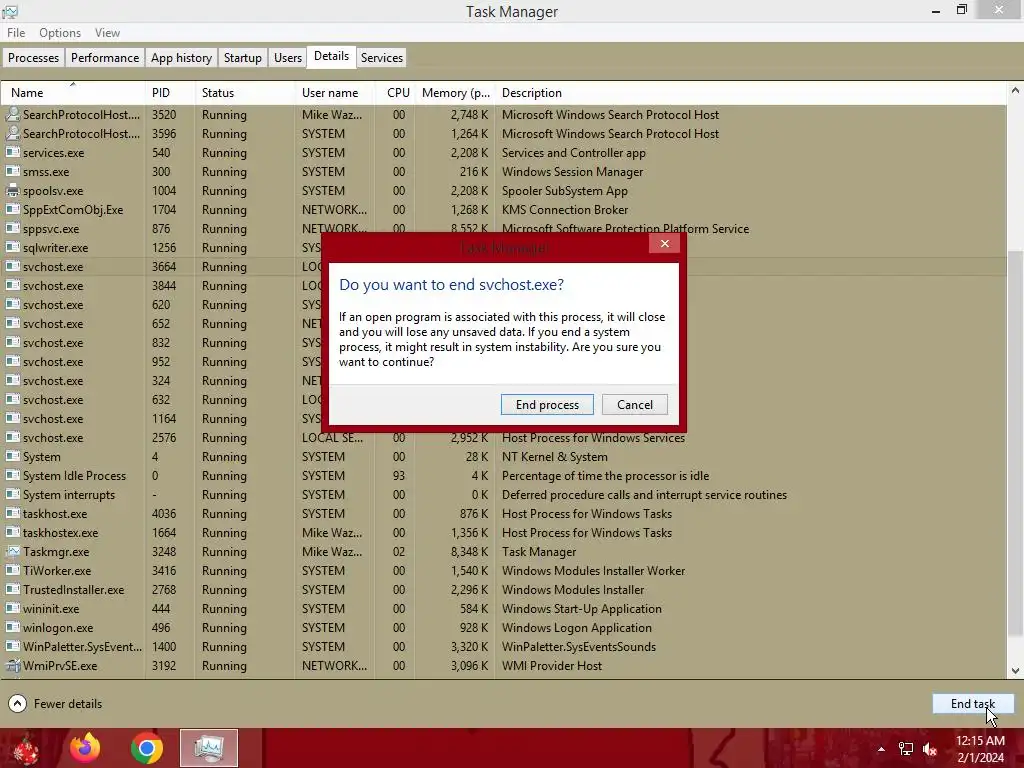Open the Options menu
The image size is (1024, 768).
60,33
